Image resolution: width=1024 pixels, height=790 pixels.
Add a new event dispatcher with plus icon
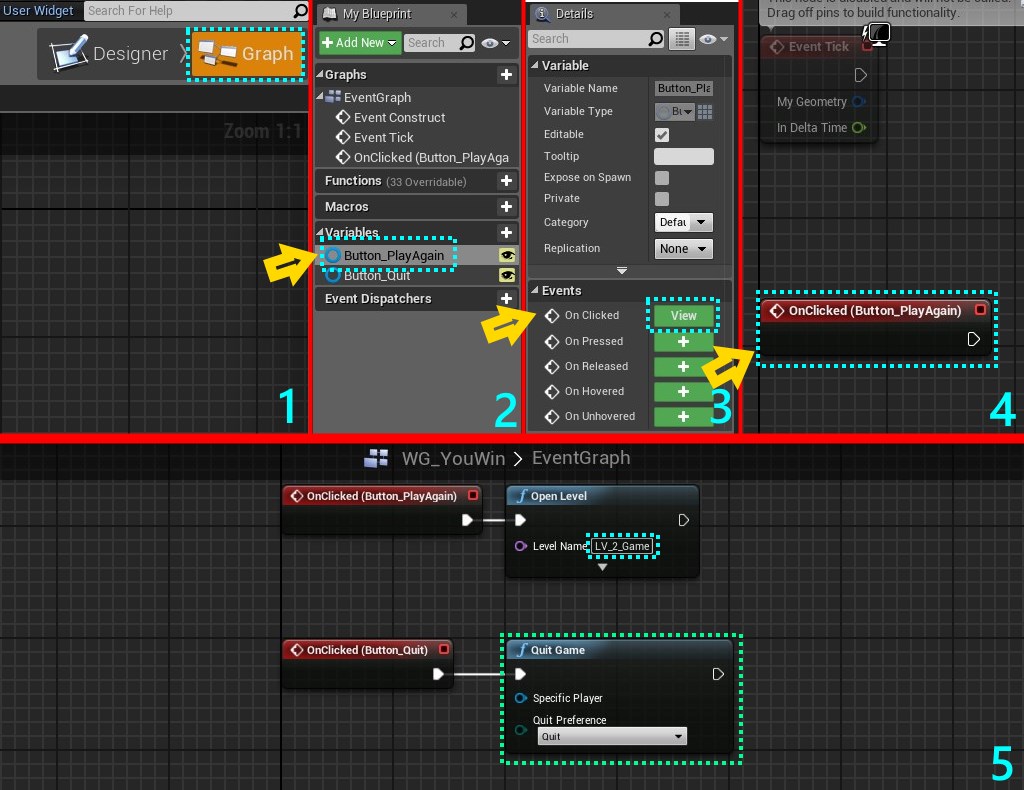[x=506, y=298]
